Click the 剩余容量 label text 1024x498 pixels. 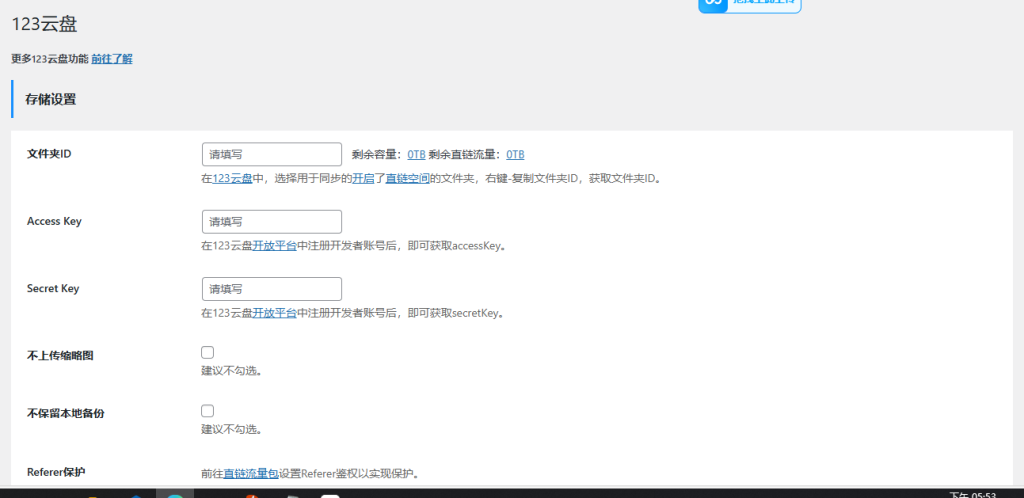pos(376,155)
